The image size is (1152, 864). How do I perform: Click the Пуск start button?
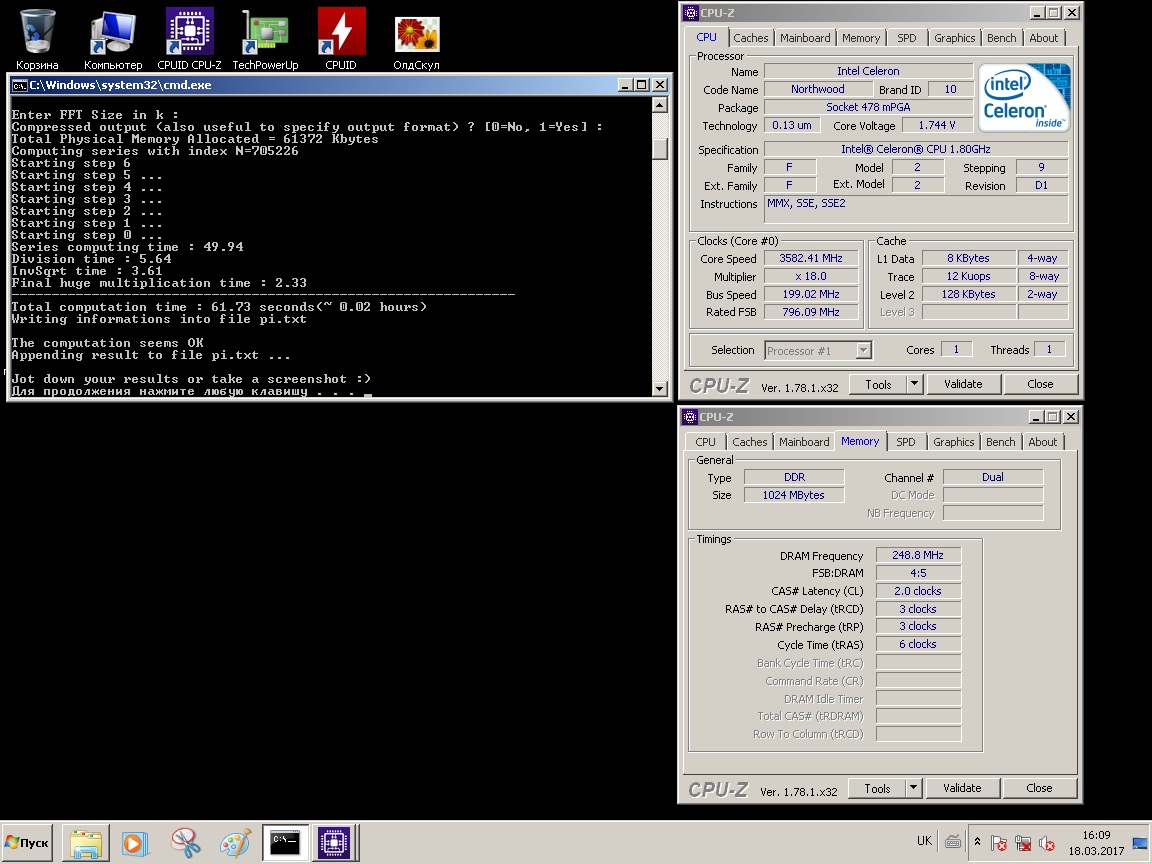(x=27, y=843)
